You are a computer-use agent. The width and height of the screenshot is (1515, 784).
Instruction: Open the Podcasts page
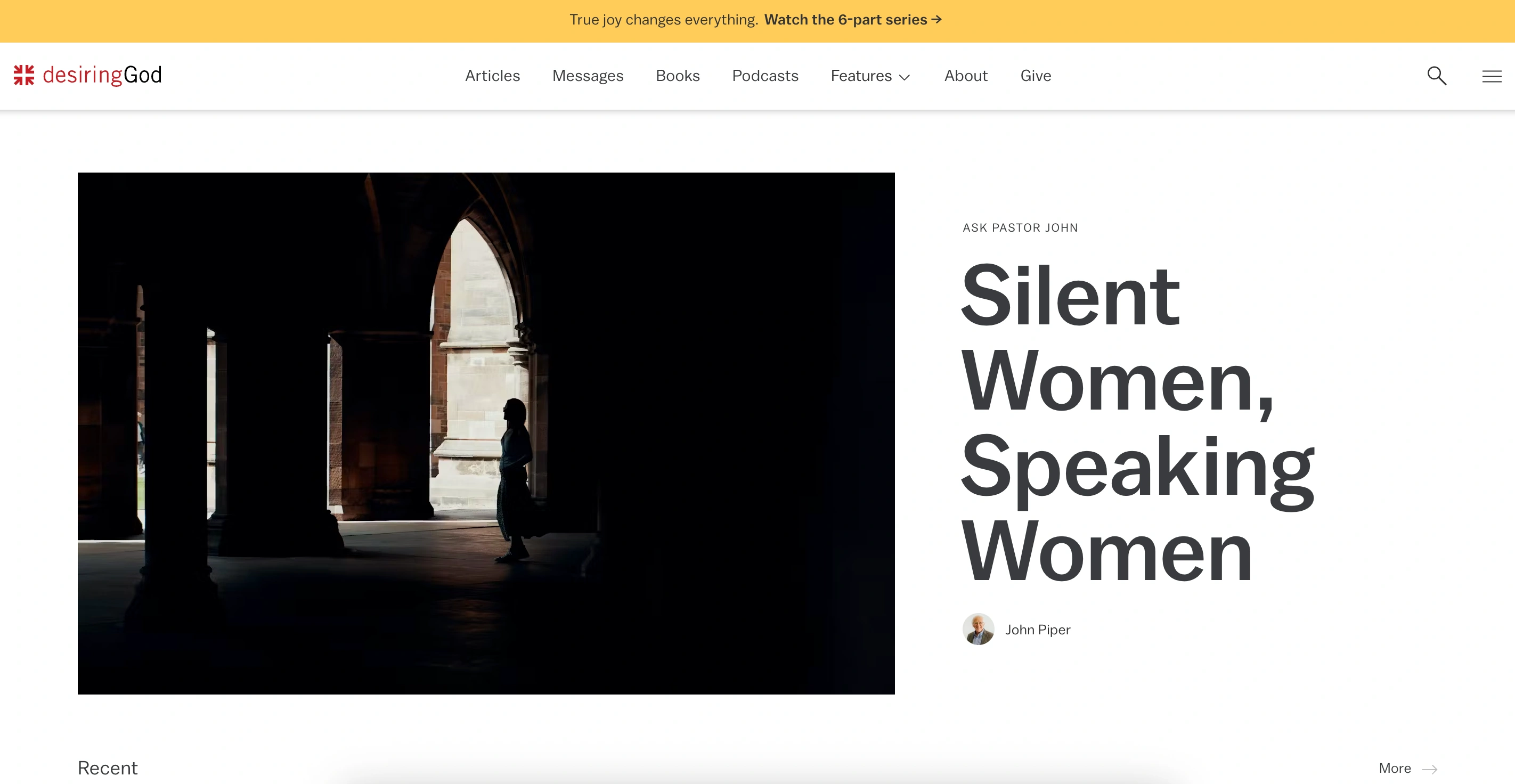point(764,76)
